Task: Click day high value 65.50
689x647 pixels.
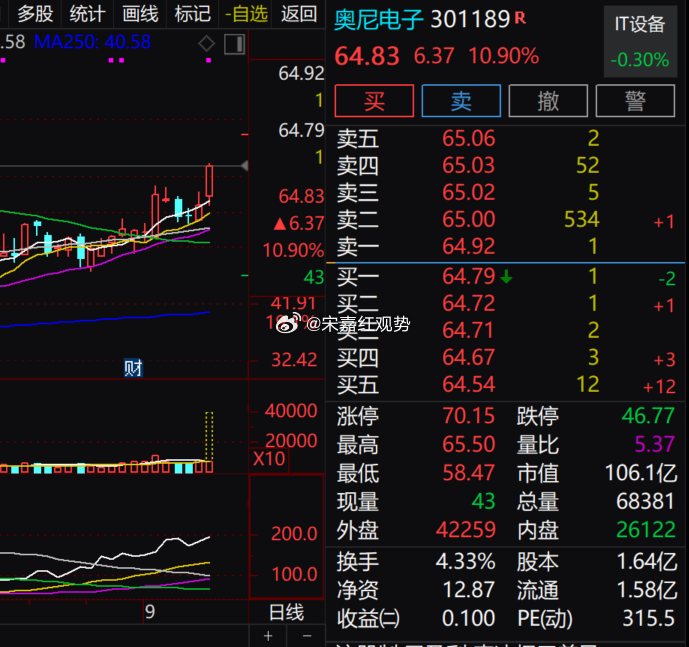Action: (x=468, y=444)
